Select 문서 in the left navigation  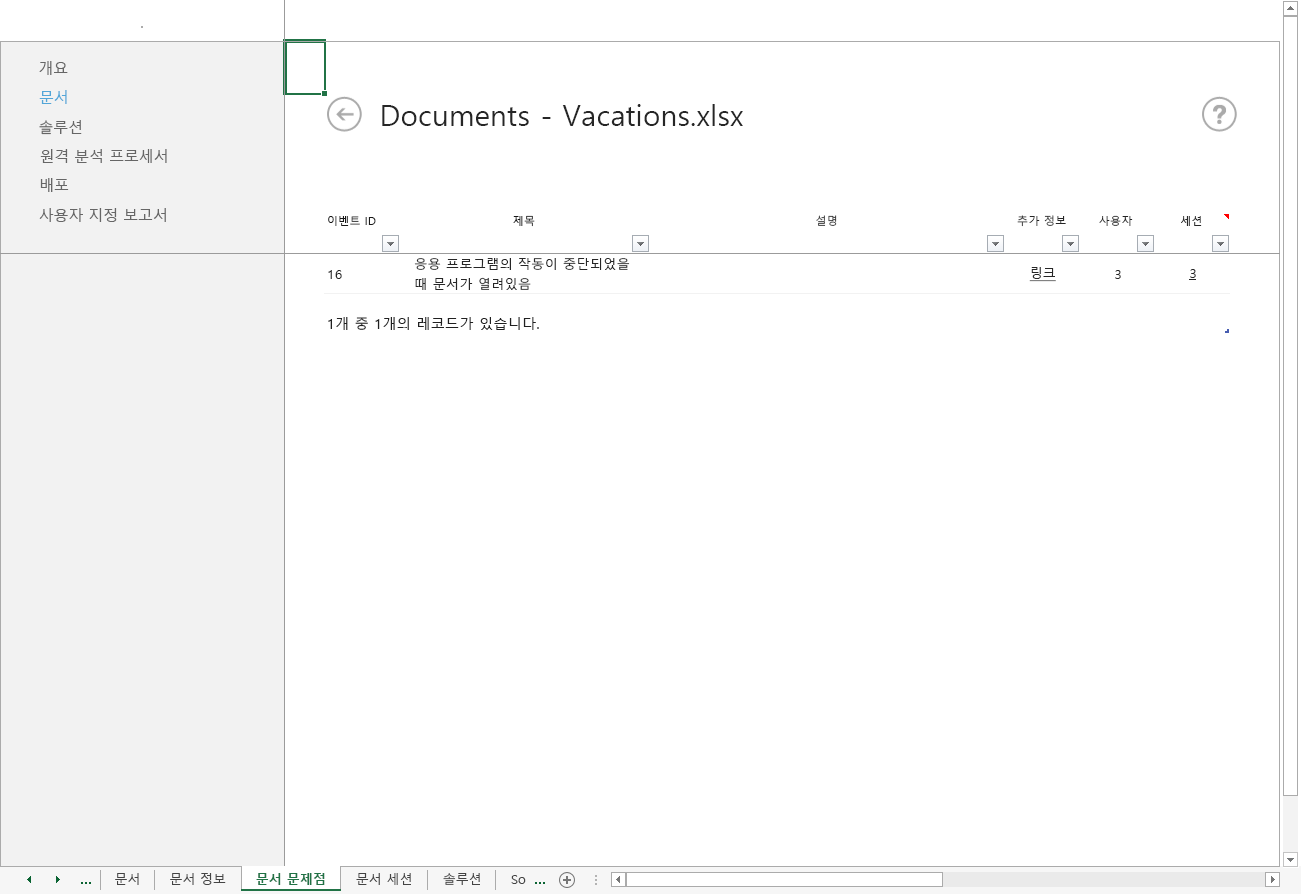pyautogui.click(x=53, y=97)
